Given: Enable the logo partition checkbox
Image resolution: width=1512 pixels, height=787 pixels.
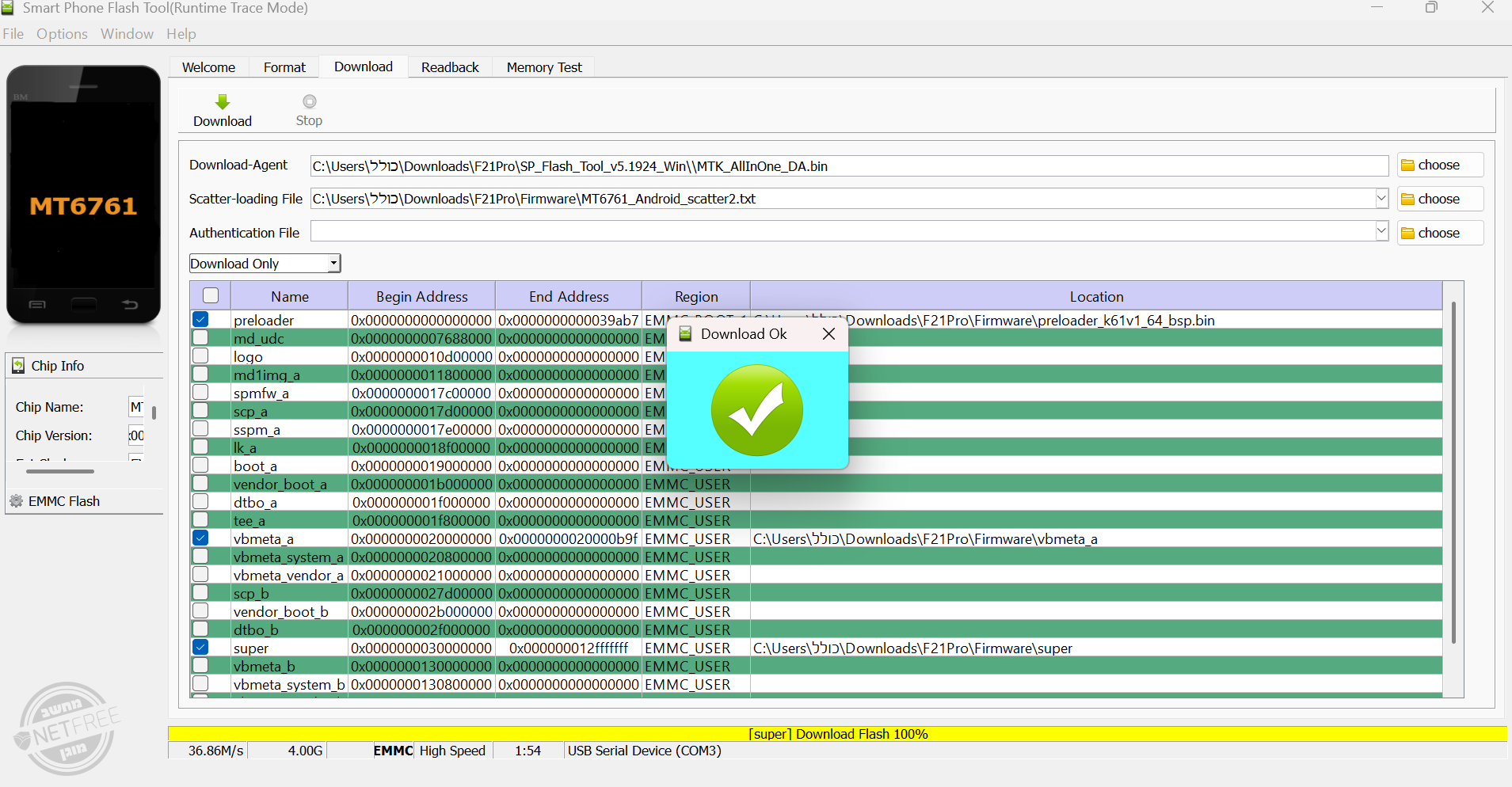Looking at the screenshot, I should [200, 356].
